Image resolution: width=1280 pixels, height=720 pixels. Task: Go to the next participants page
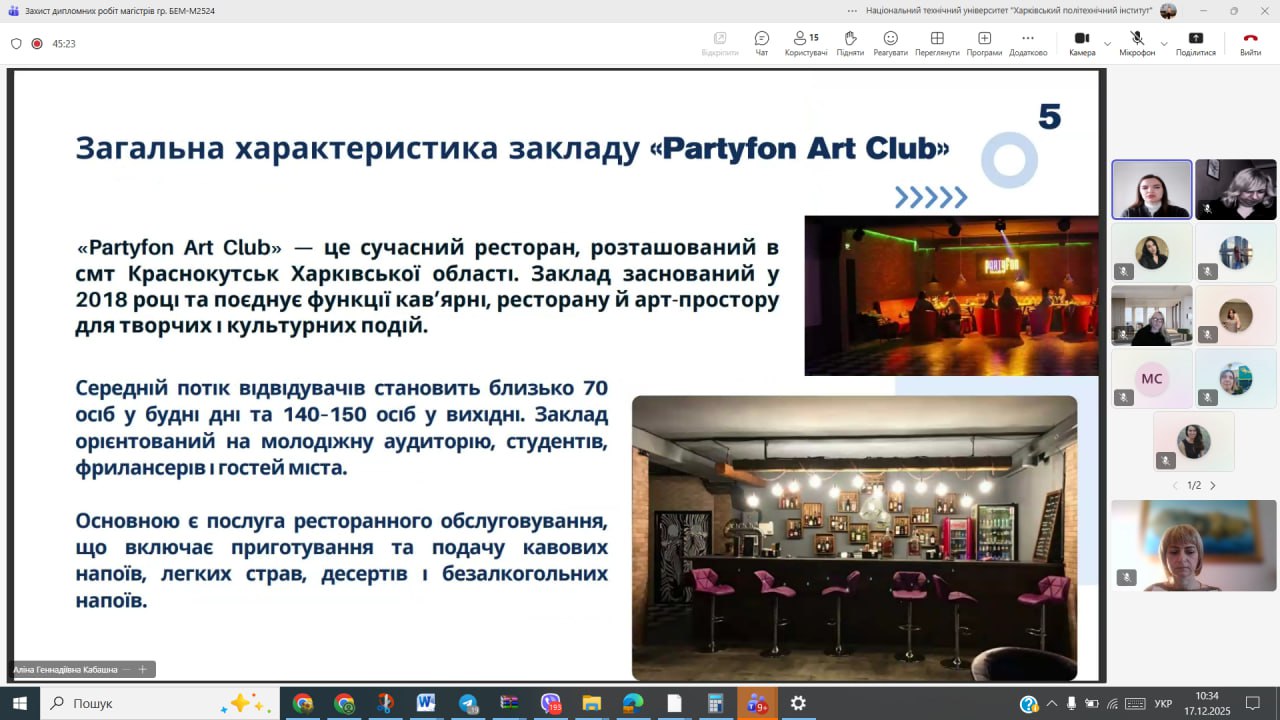coord(1213,486)
